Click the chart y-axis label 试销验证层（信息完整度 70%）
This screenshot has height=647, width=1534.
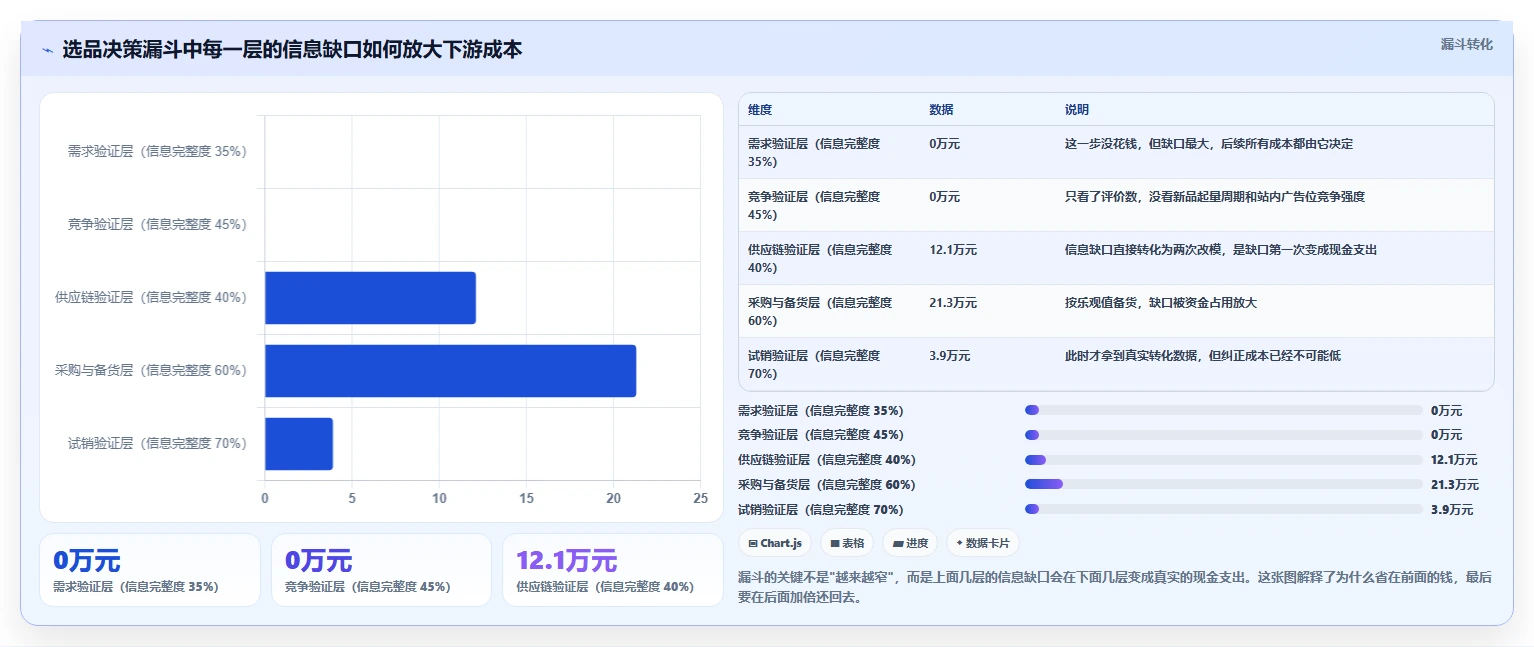[157, 444]
